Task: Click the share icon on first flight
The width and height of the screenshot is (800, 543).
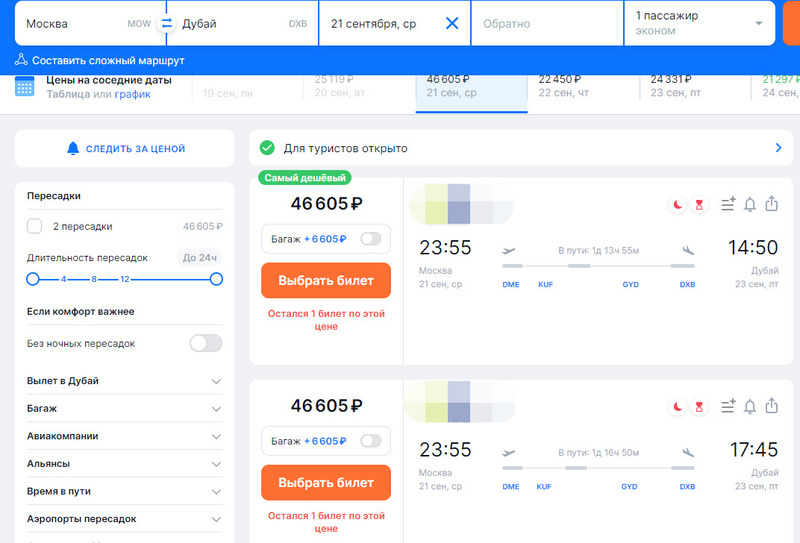Action: point(772,204)
